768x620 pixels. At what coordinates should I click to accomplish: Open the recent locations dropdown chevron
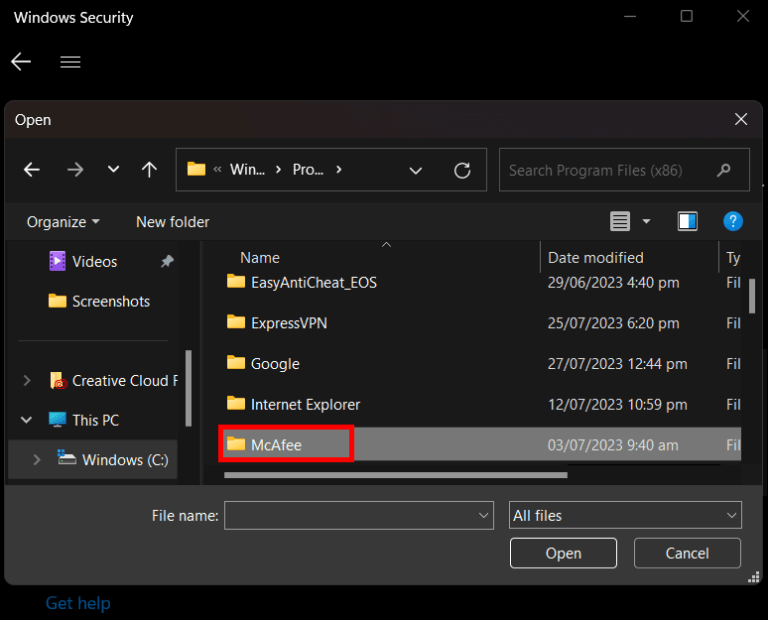[113, 170]
